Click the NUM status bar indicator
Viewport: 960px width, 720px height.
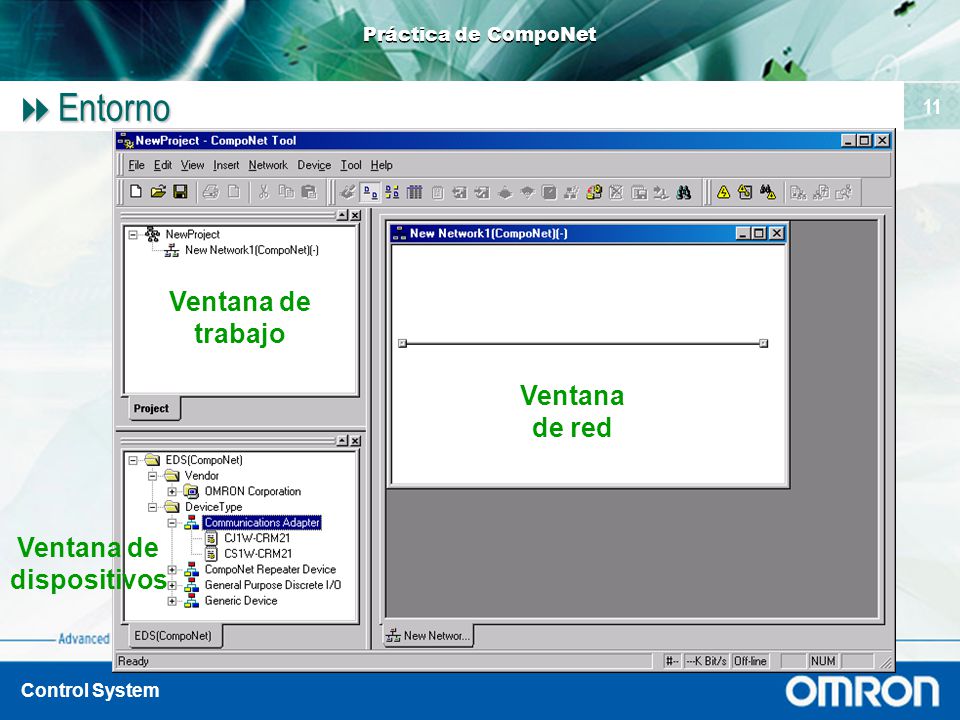[823, 661]
